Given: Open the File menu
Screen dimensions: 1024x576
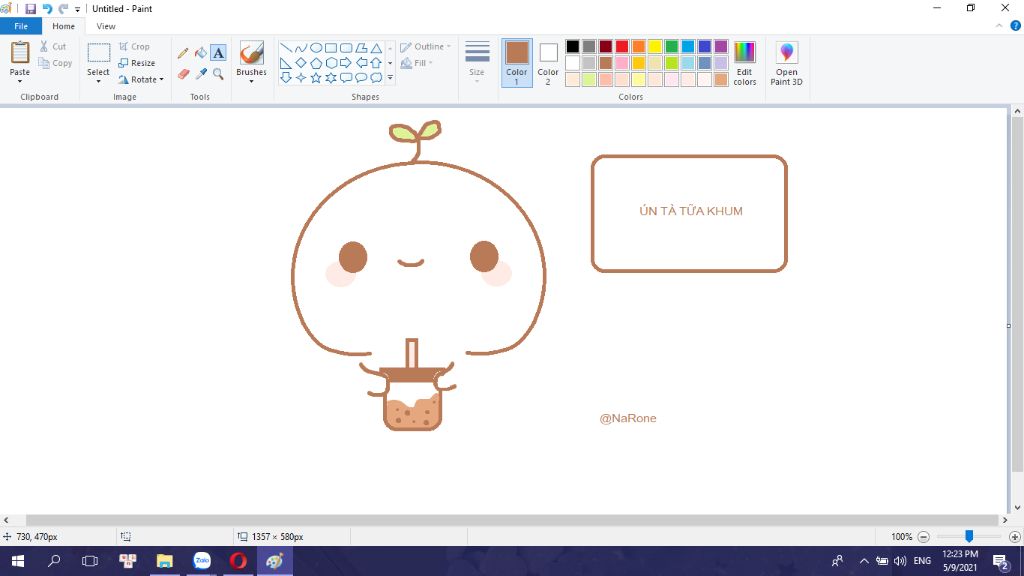Looking at the screenshot, I should pyautogui.click(x=21, y=26).
